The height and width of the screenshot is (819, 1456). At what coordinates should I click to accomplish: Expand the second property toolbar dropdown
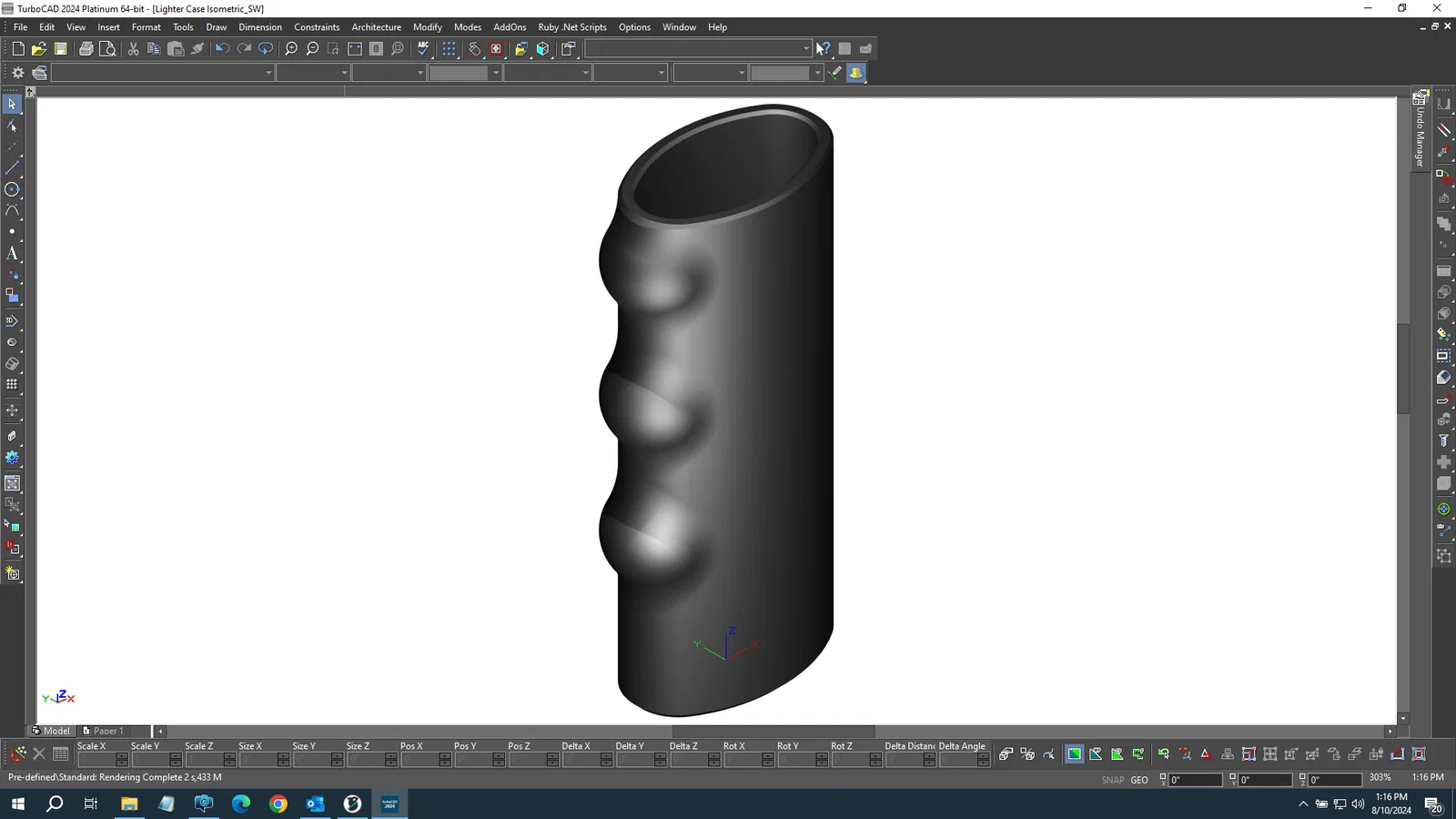[344, 73]
